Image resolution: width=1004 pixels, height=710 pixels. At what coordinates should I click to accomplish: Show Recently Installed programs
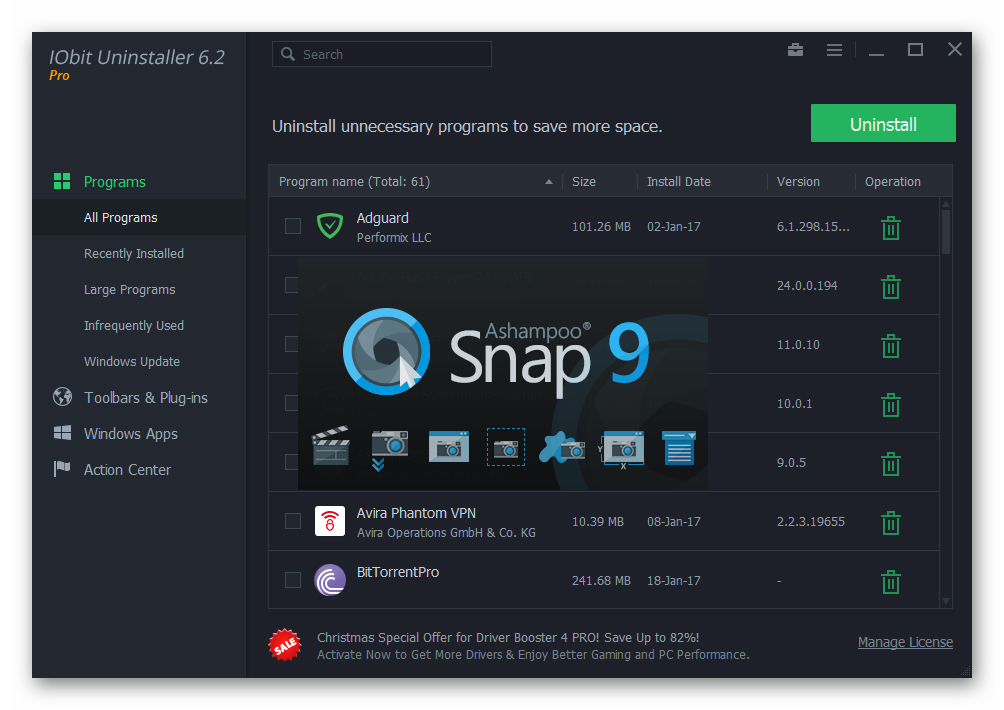134,253
